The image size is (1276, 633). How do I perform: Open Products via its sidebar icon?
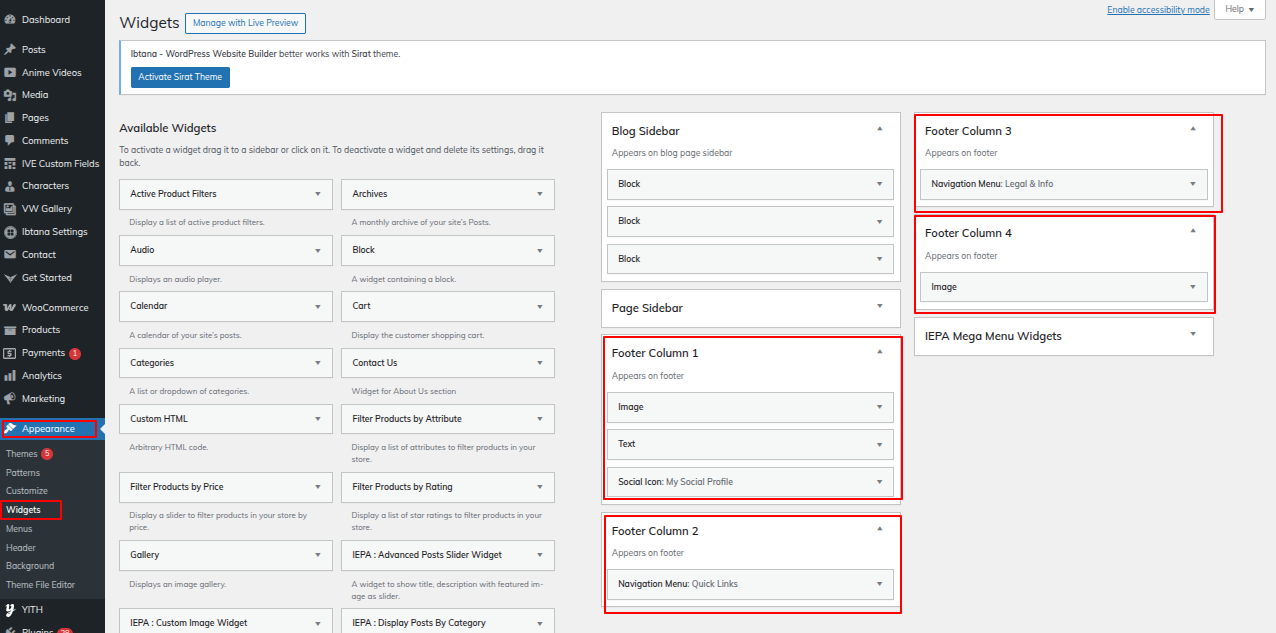(10, 330)
